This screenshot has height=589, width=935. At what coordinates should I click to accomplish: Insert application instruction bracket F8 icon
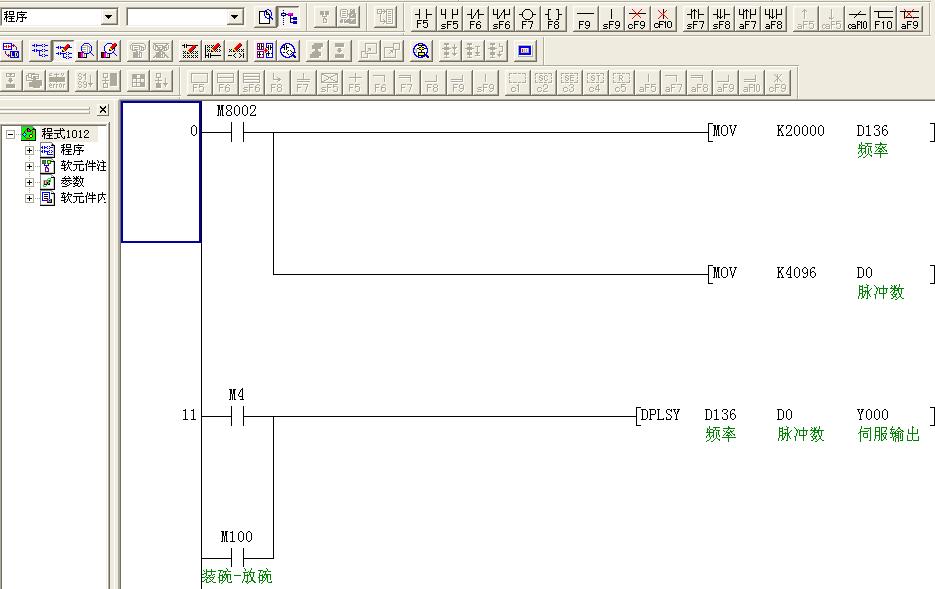pos(553,18)
